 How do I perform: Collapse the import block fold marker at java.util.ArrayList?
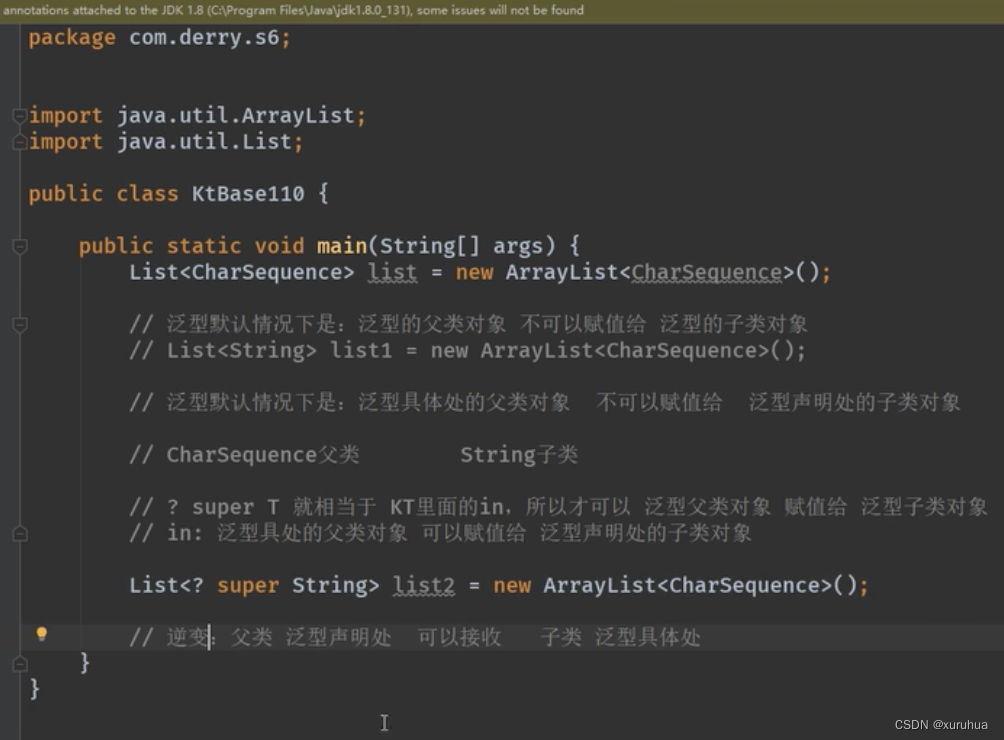click(x=20, y=115)
